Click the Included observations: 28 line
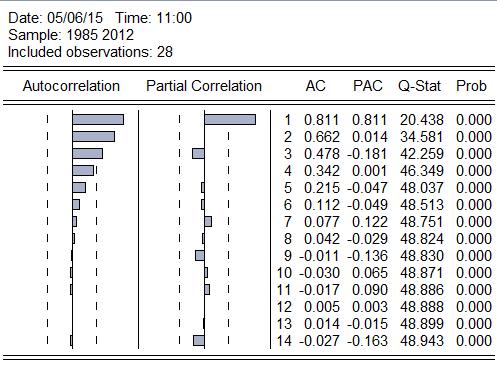This screenshot has width=497, height=376. 90,52
